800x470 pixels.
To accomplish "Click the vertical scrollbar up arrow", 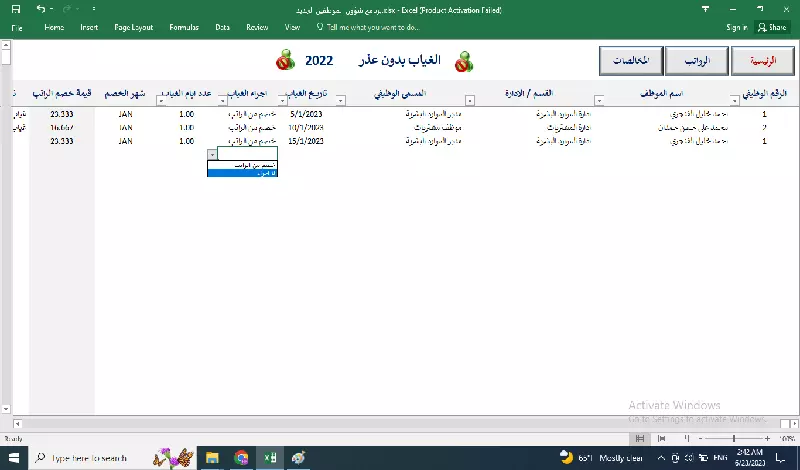I will click(6, 45).
